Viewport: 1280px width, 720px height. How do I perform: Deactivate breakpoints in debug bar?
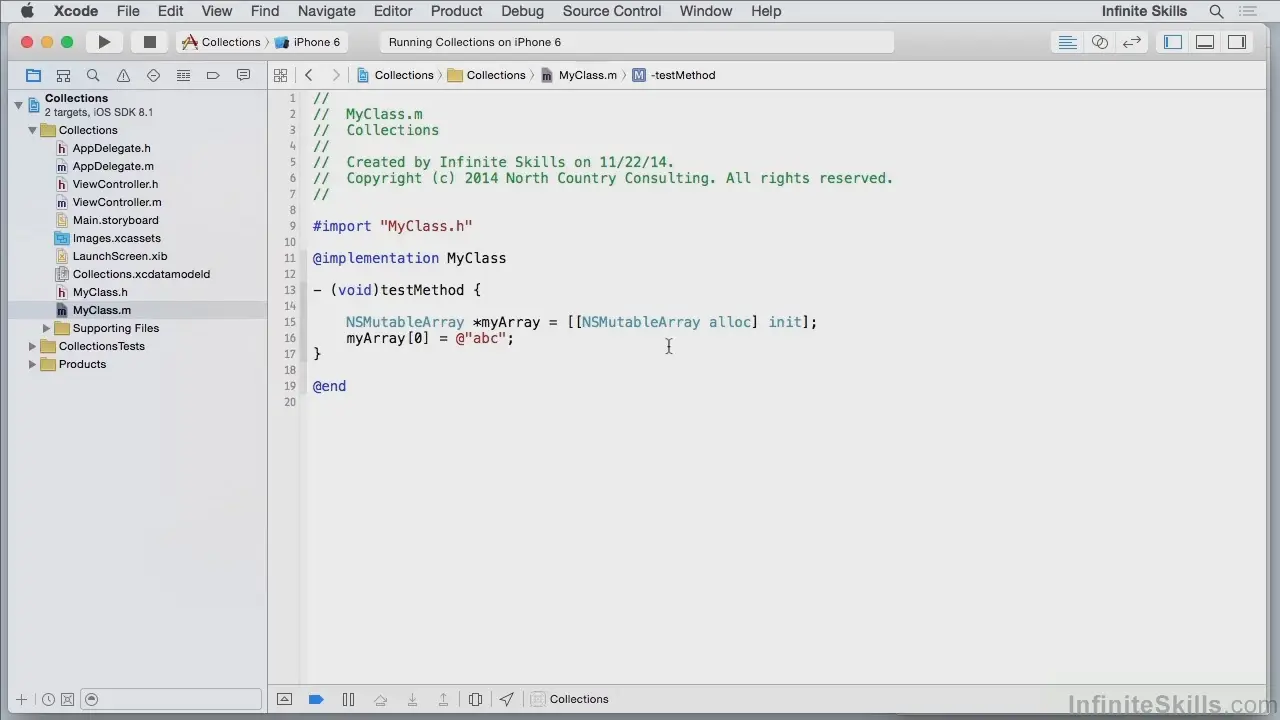(316, 699)
